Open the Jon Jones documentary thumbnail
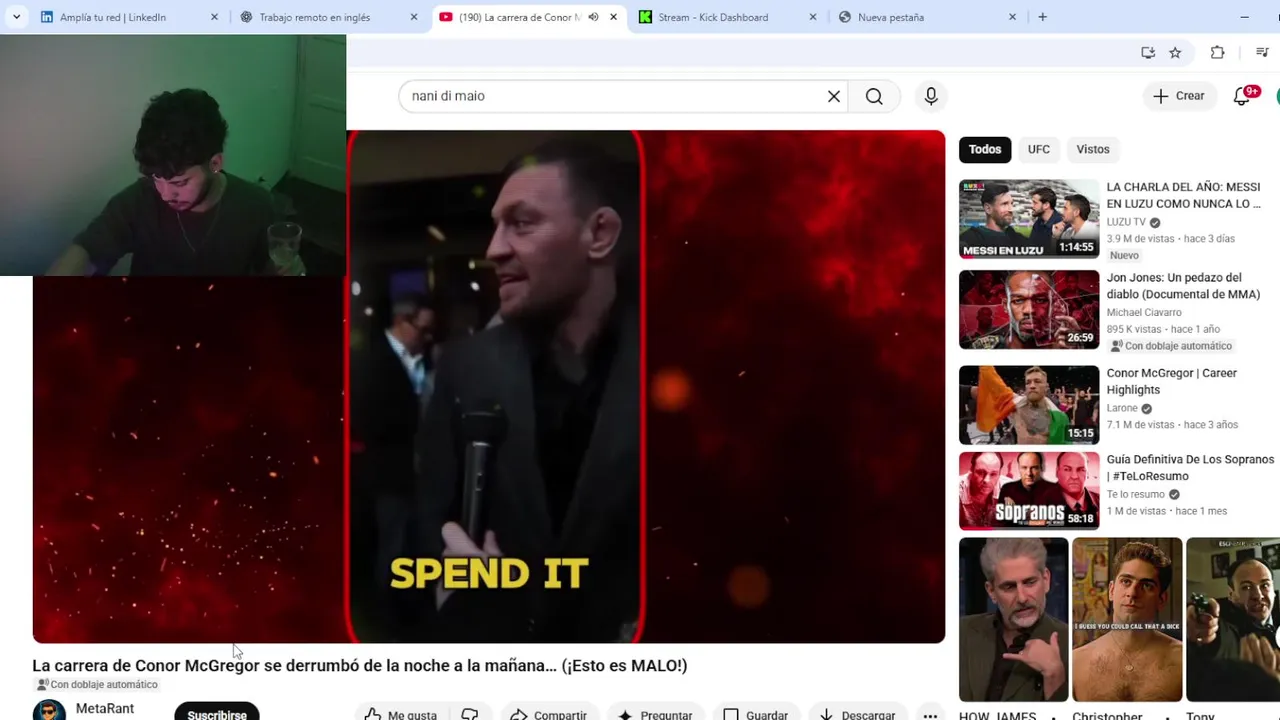Screen dimensions: 1280x720 point(1029,309)
